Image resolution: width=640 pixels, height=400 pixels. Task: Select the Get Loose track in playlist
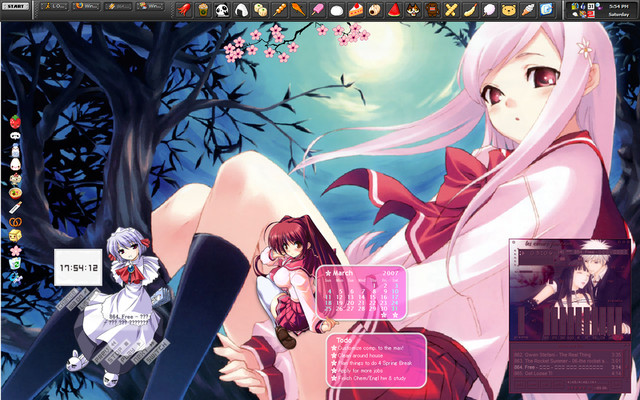click(568, 373)
